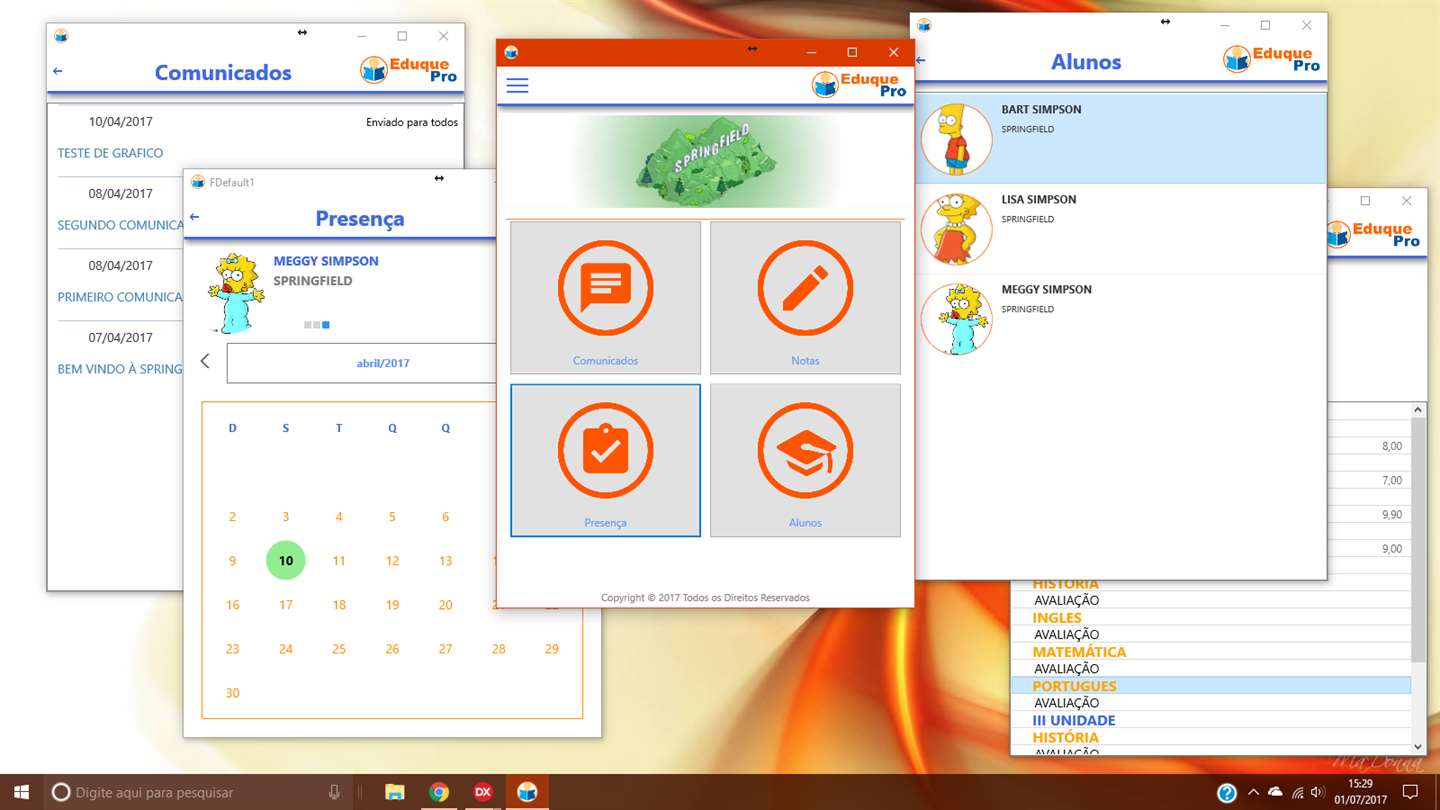Select day 13 in the calendar
Screen dimensions: 1440x810
pos(445,561)
